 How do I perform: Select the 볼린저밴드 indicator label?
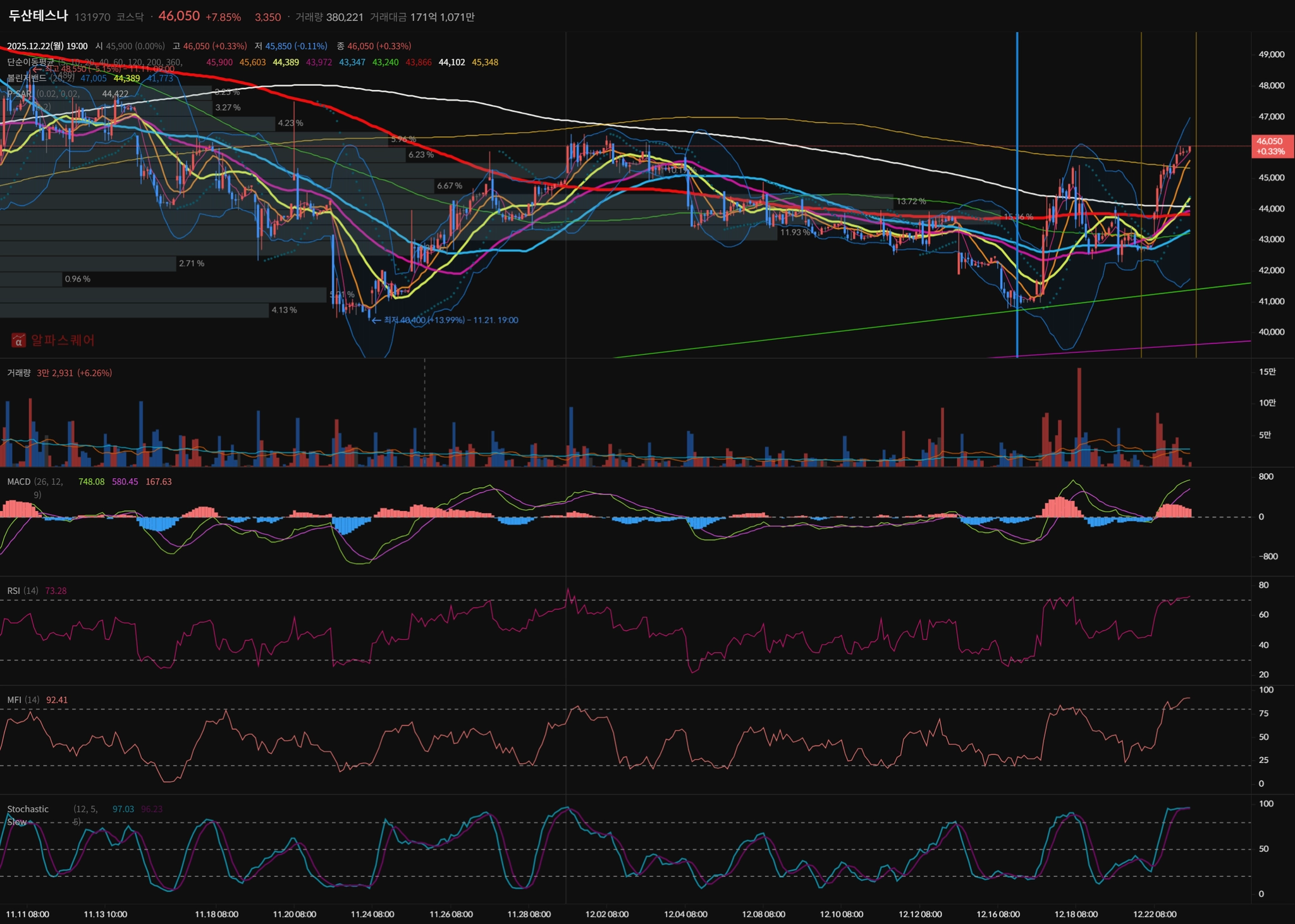point(27,78)
